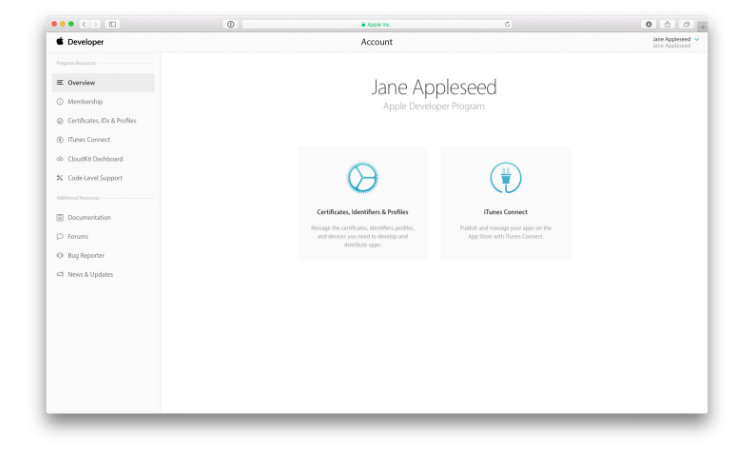Open the Overview section in the sidebar
The image size is (740, 450).
(x=103, y=83)
